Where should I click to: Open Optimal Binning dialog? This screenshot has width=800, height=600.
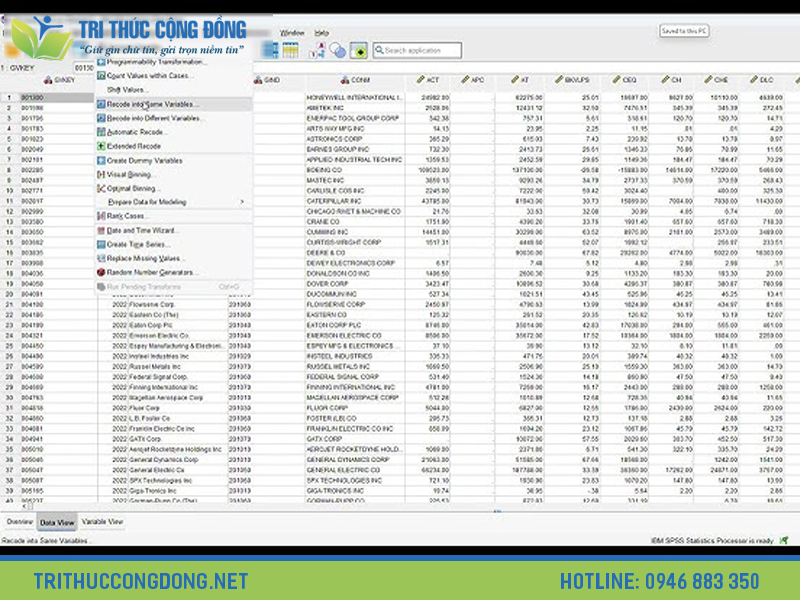pyautogui.click(x=174, y=188)
